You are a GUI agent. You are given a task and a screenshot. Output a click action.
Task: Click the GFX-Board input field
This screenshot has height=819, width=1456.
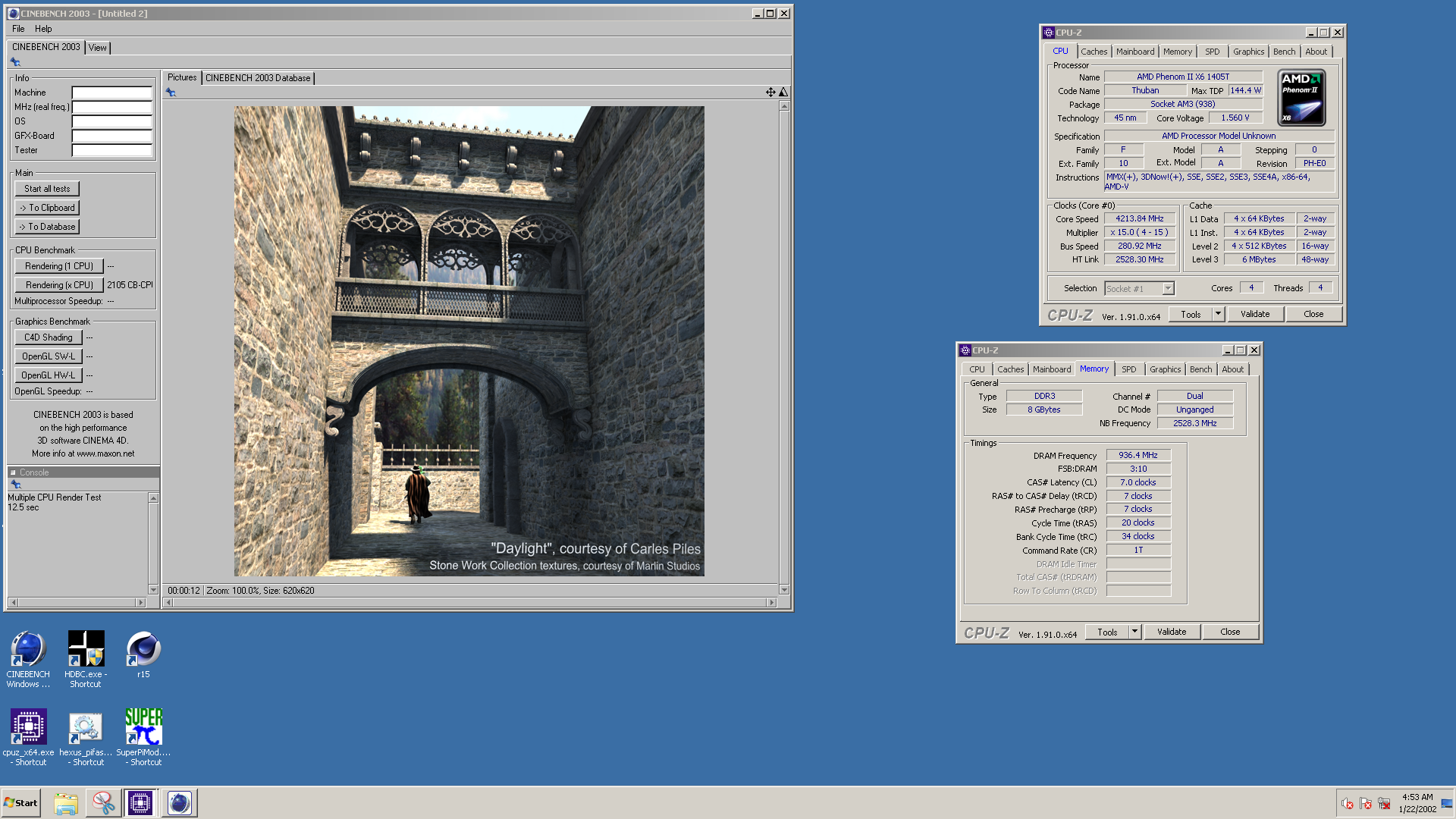click(112, 136)
